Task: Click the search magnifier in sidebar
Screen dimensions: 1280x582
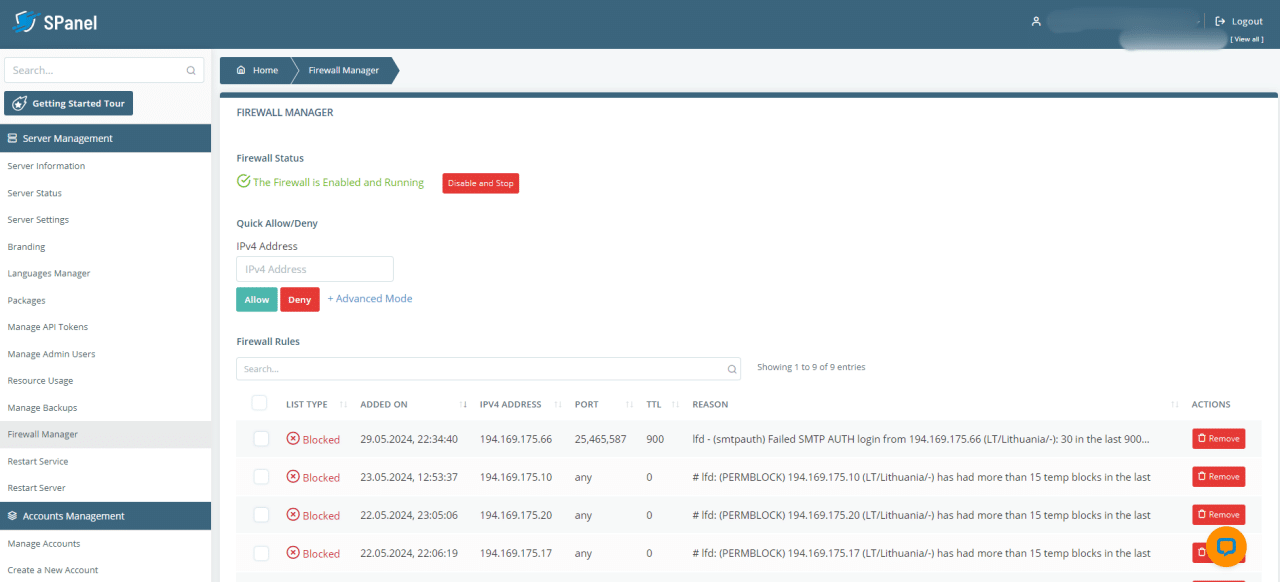Action: coord(191,71)
